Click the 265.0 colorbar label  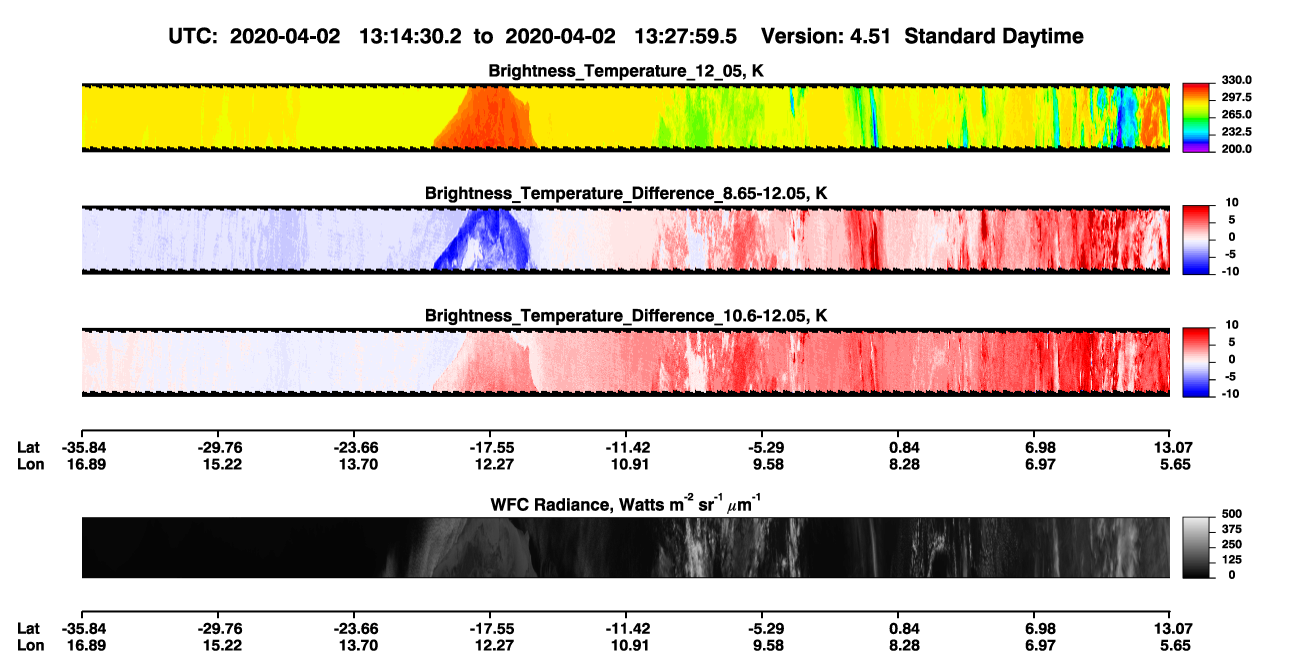pos(1235,114)
